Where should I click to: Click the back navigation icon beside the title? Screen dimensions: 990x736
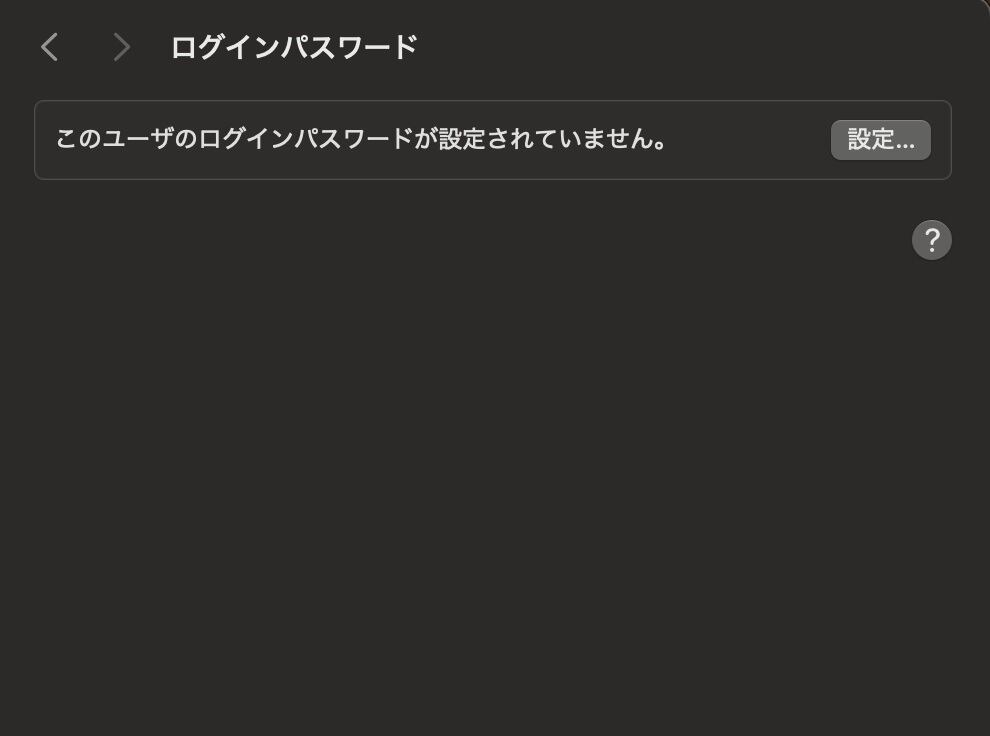point(49,47)
